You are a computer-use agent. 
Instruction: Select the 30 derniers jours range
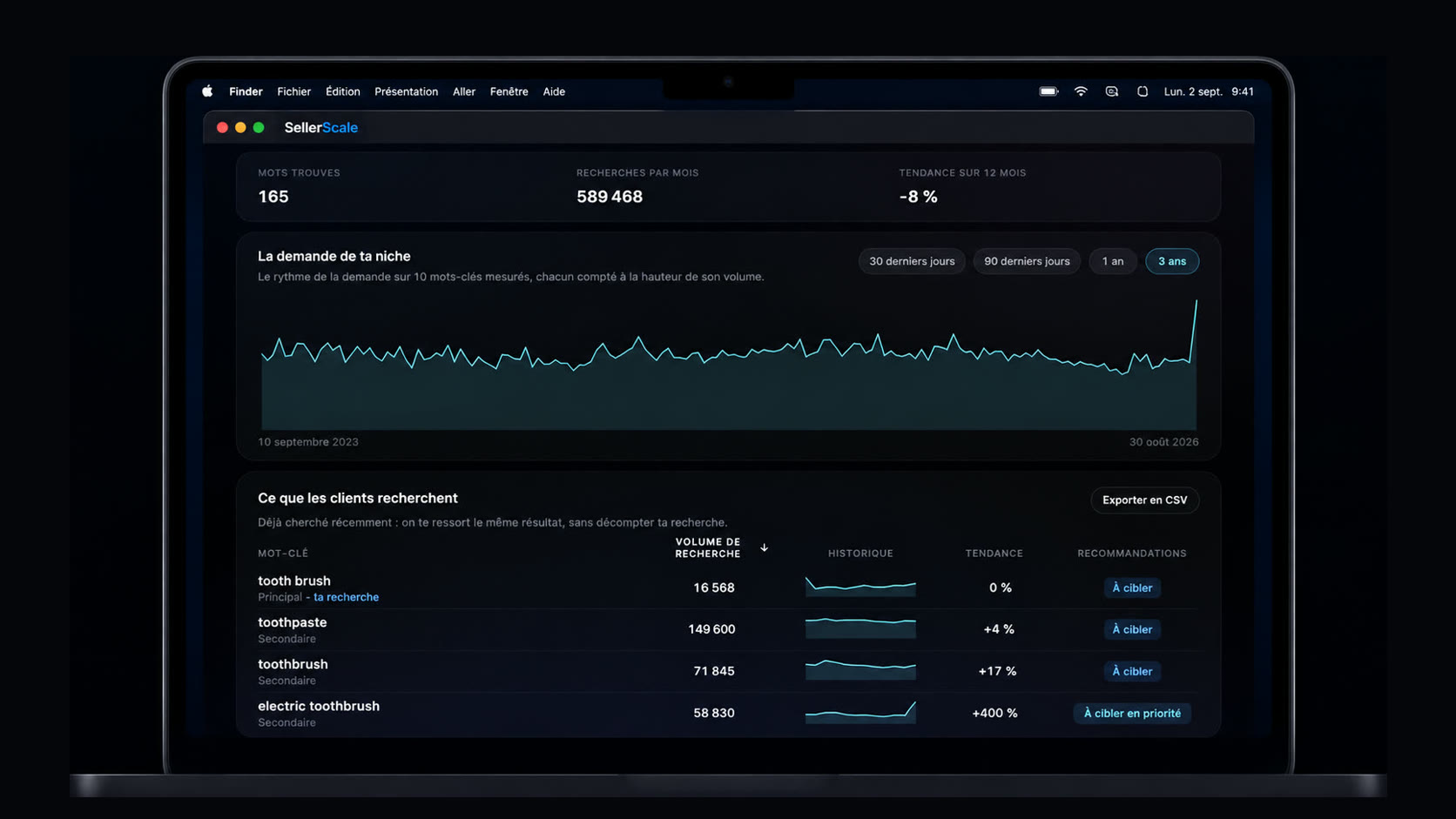[912, 261]
